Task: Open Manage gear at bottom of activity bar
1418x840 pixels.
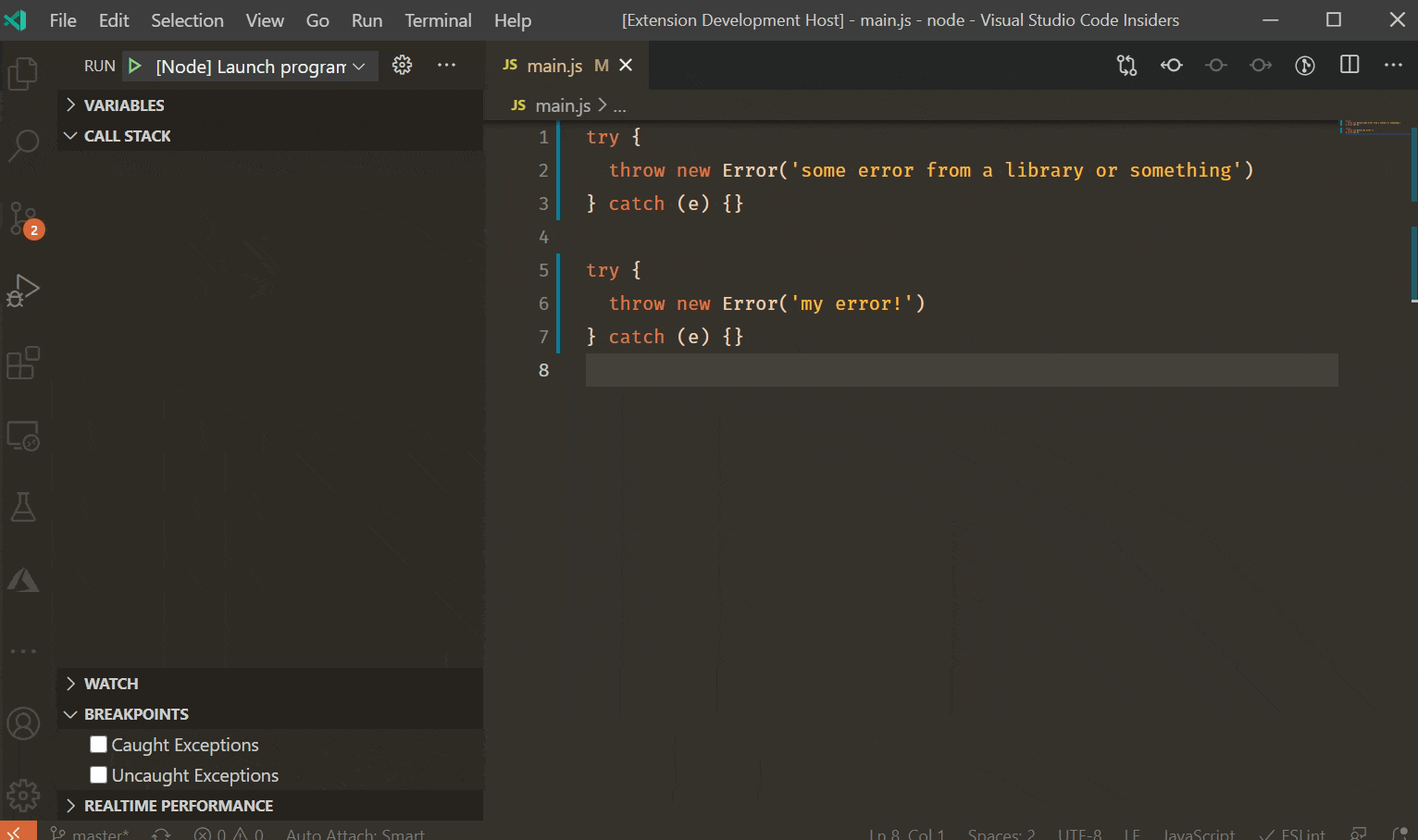Action: tap(22, 794)
